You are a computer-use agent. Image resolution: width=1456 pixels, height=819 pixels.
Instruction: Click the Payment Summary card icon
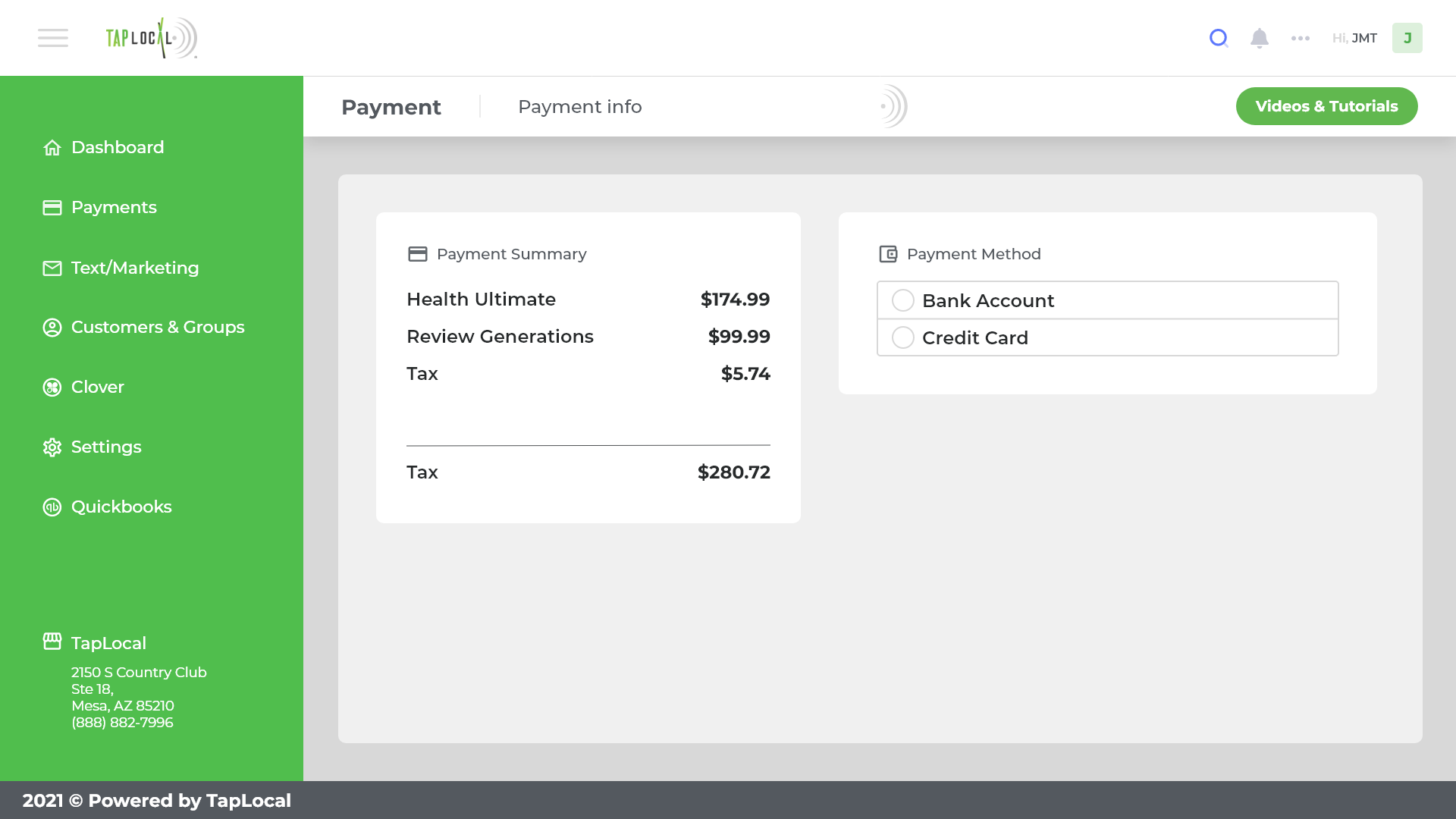(x=418, y=254)
